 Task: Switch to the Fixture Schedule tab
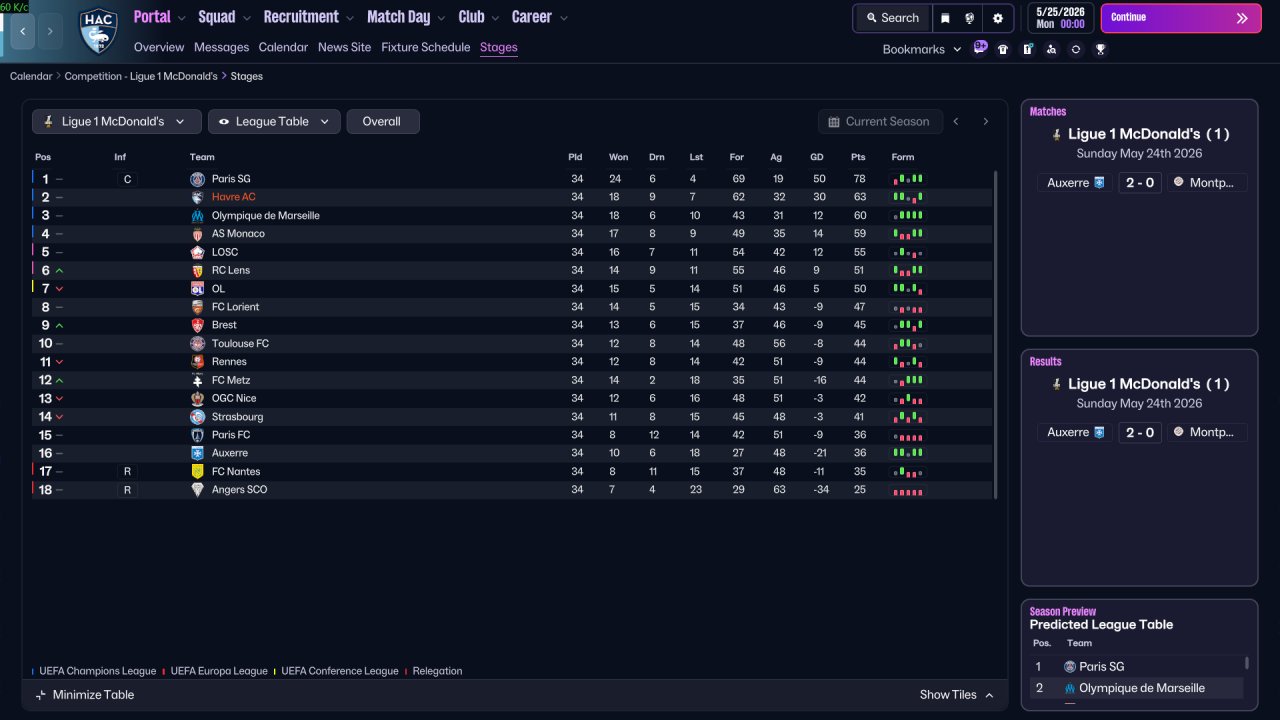tap(425, 47)
